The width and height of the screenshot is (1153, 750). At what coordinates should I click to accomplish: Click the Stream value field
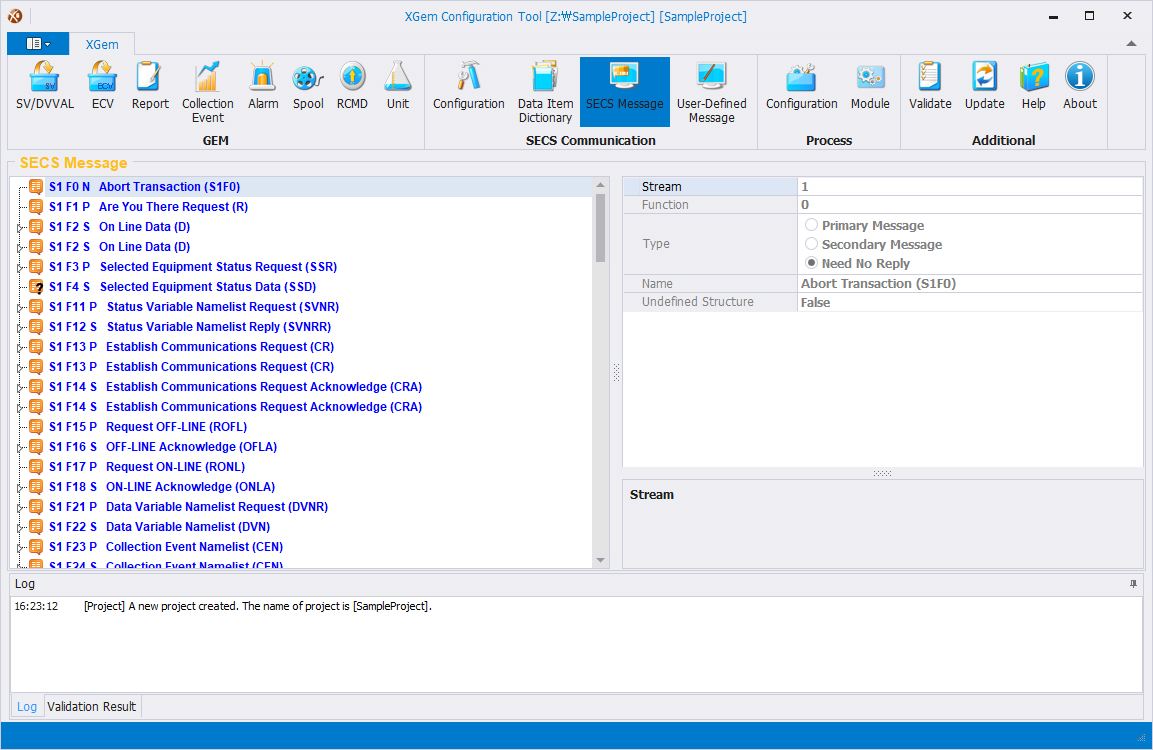tap(970, 187)
